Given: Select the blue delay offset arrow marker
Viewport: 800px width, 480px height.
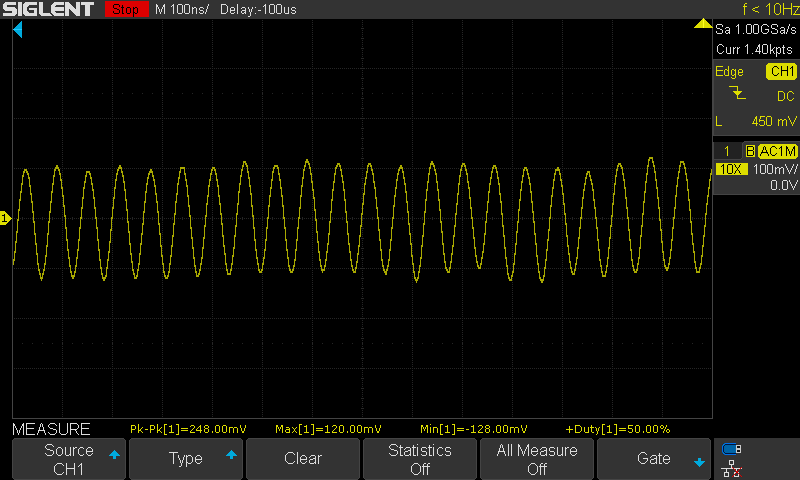Looking at the screenshot, I should click(x=18, y=30).
